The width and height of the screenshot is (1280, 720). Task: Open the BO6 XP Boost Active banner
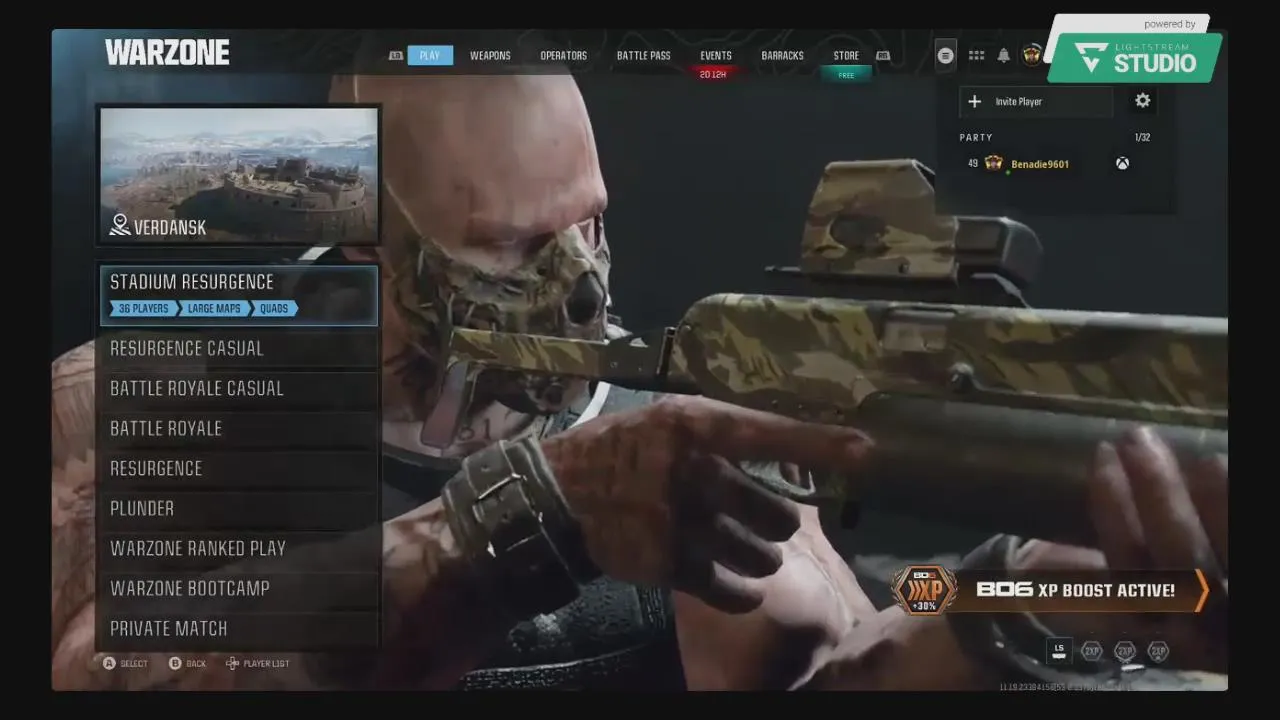click(1050, 590)
